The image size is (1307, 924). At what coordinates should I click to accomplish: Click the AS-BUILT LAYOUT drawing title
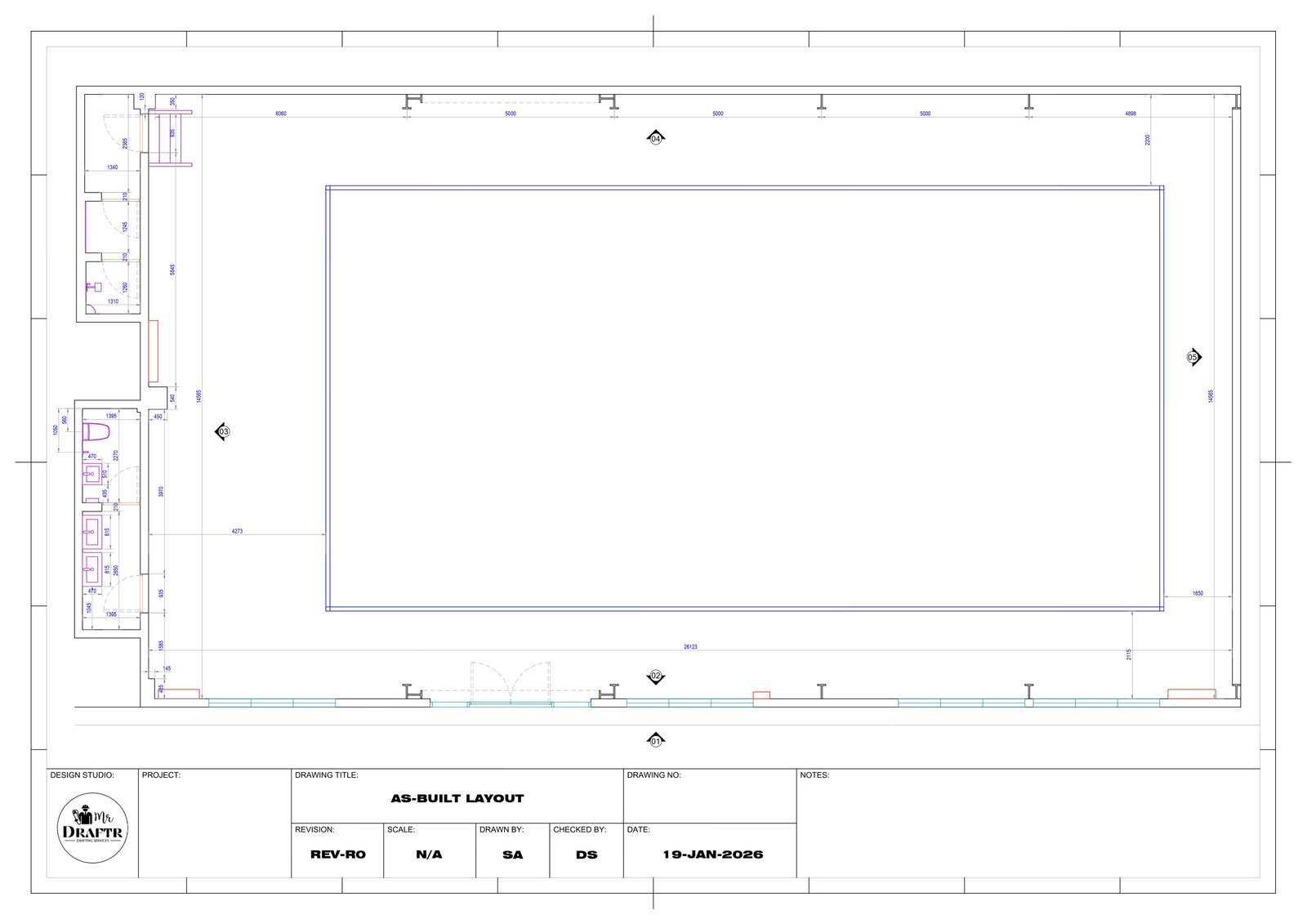[457, 798]
